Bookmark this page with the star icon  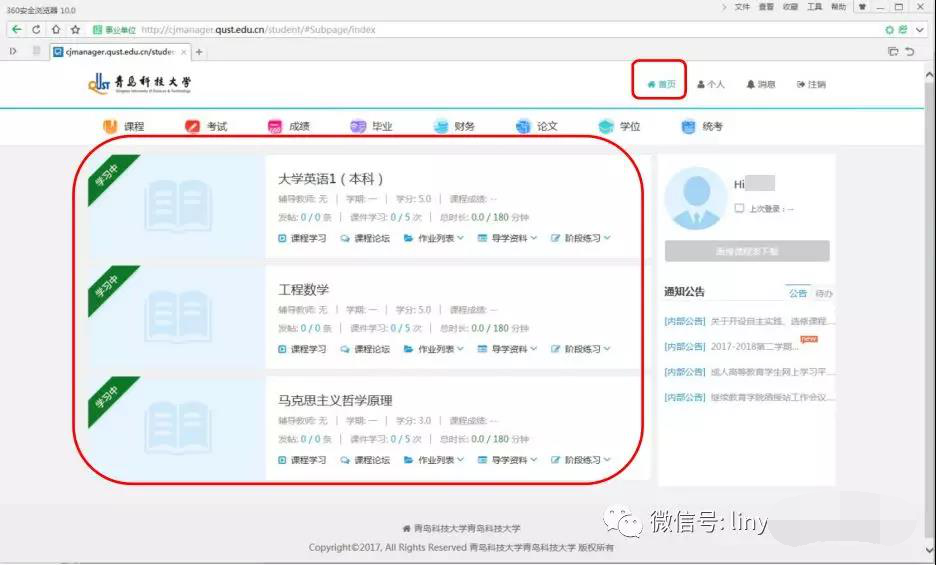tap(75, 30)
